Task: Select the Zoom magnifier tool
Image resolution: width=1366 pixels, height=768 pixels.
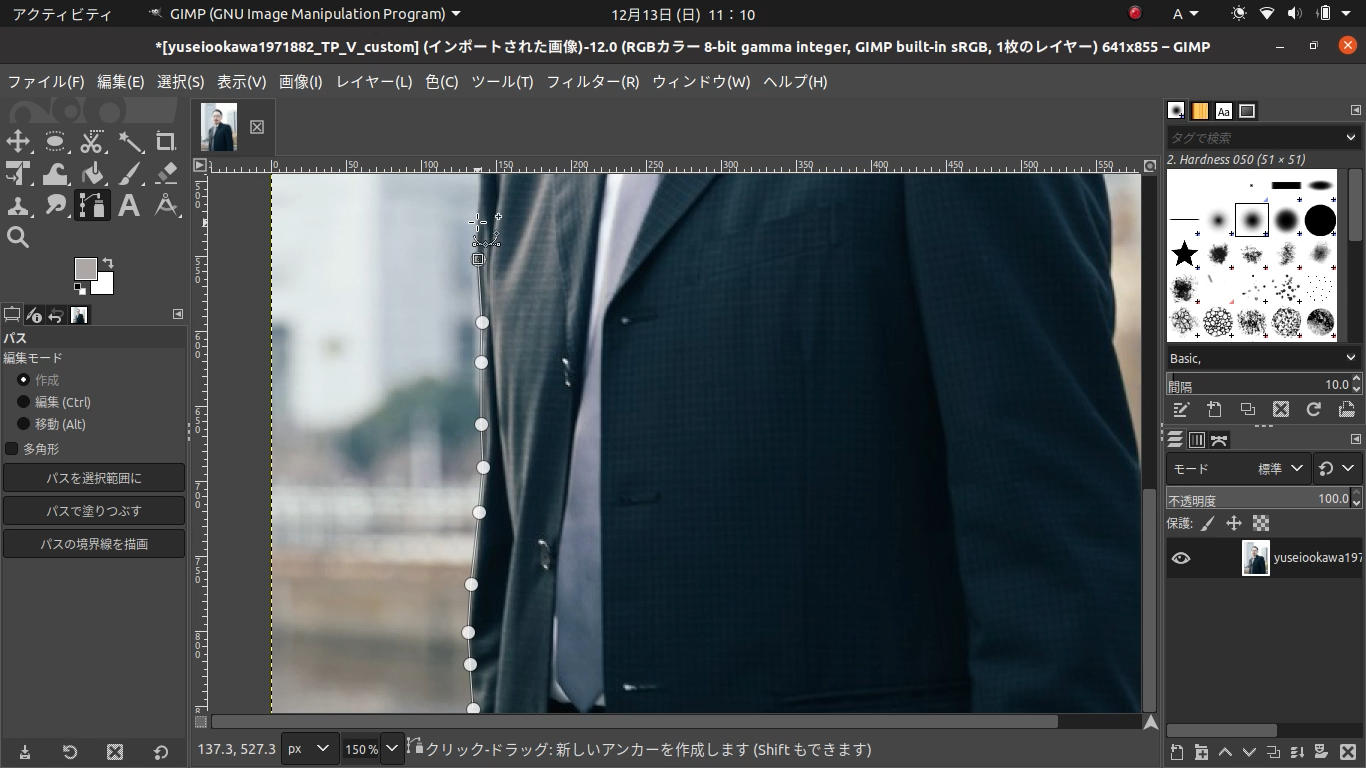Action: (x=18, y=237)
